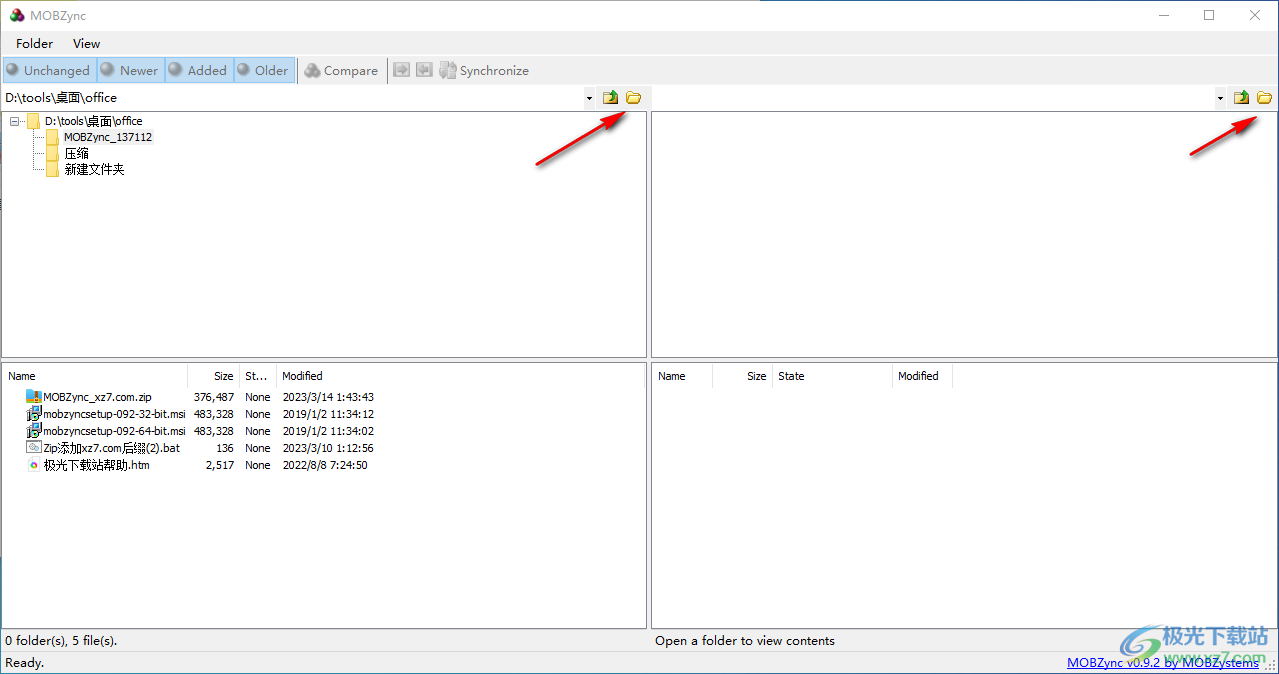
Task: Click right pane Modified column header
Action: click(922, 376)
